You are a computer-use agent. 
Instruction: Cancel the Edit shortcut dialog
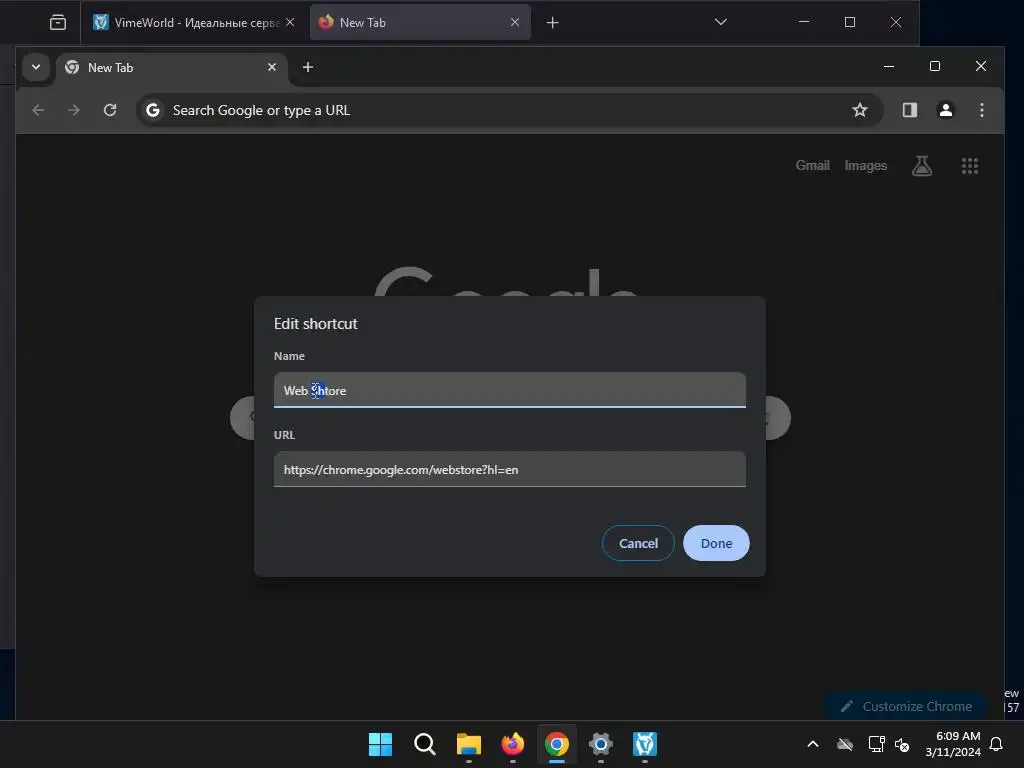point(638,543)
